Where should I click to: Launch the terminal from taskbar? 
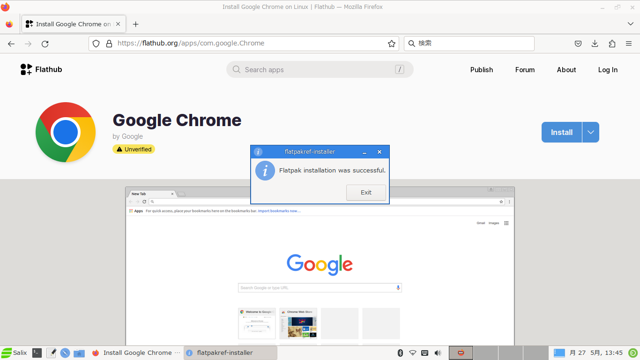[x=37, y=353]
